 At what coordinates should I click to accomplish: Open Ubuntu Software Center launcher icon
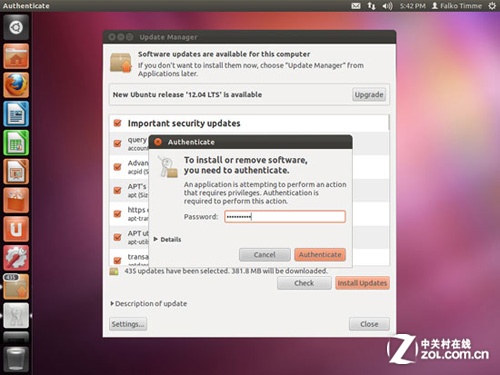(x=16, y=200)
